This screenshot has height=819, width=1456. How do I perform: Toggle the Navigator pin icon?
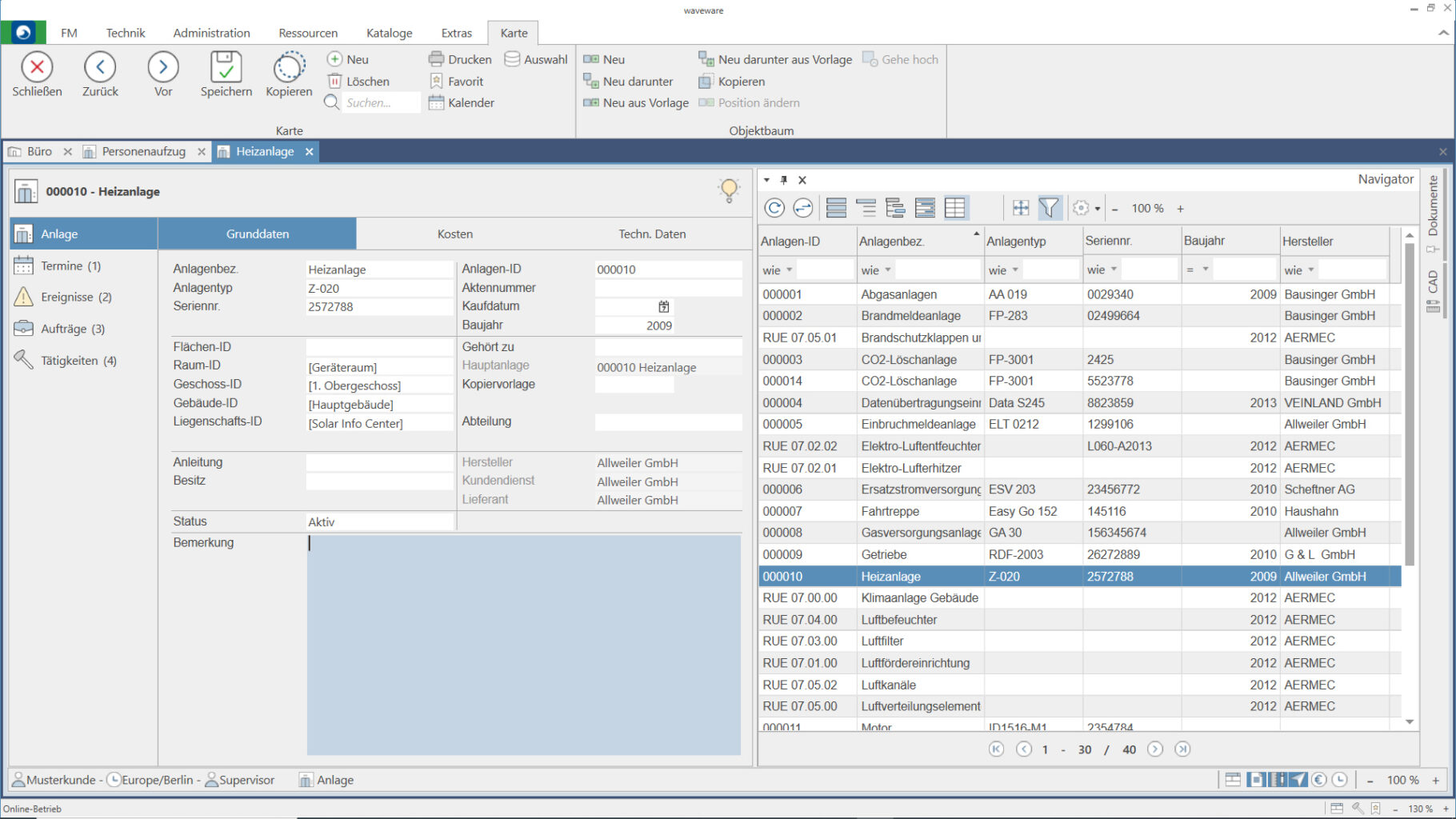784,180
